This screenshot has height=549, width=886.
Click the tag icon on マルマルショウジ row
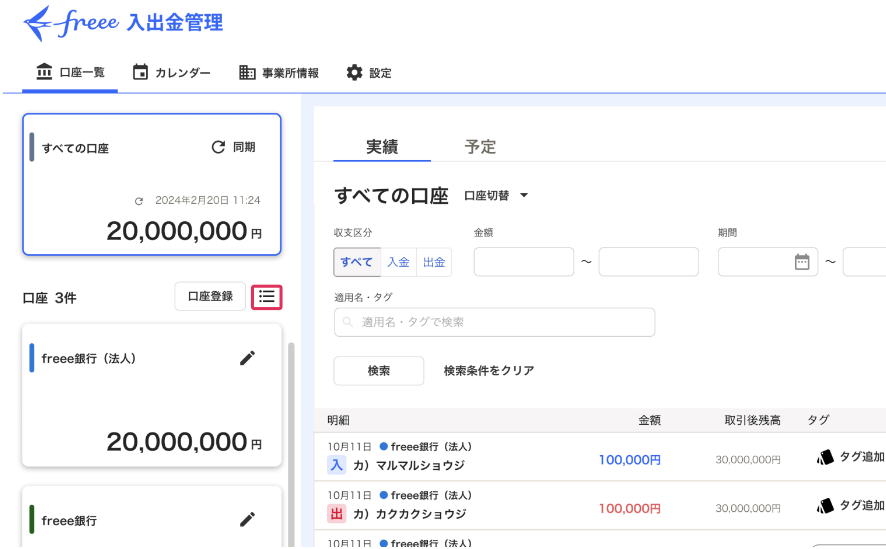(x=825, y=457)
